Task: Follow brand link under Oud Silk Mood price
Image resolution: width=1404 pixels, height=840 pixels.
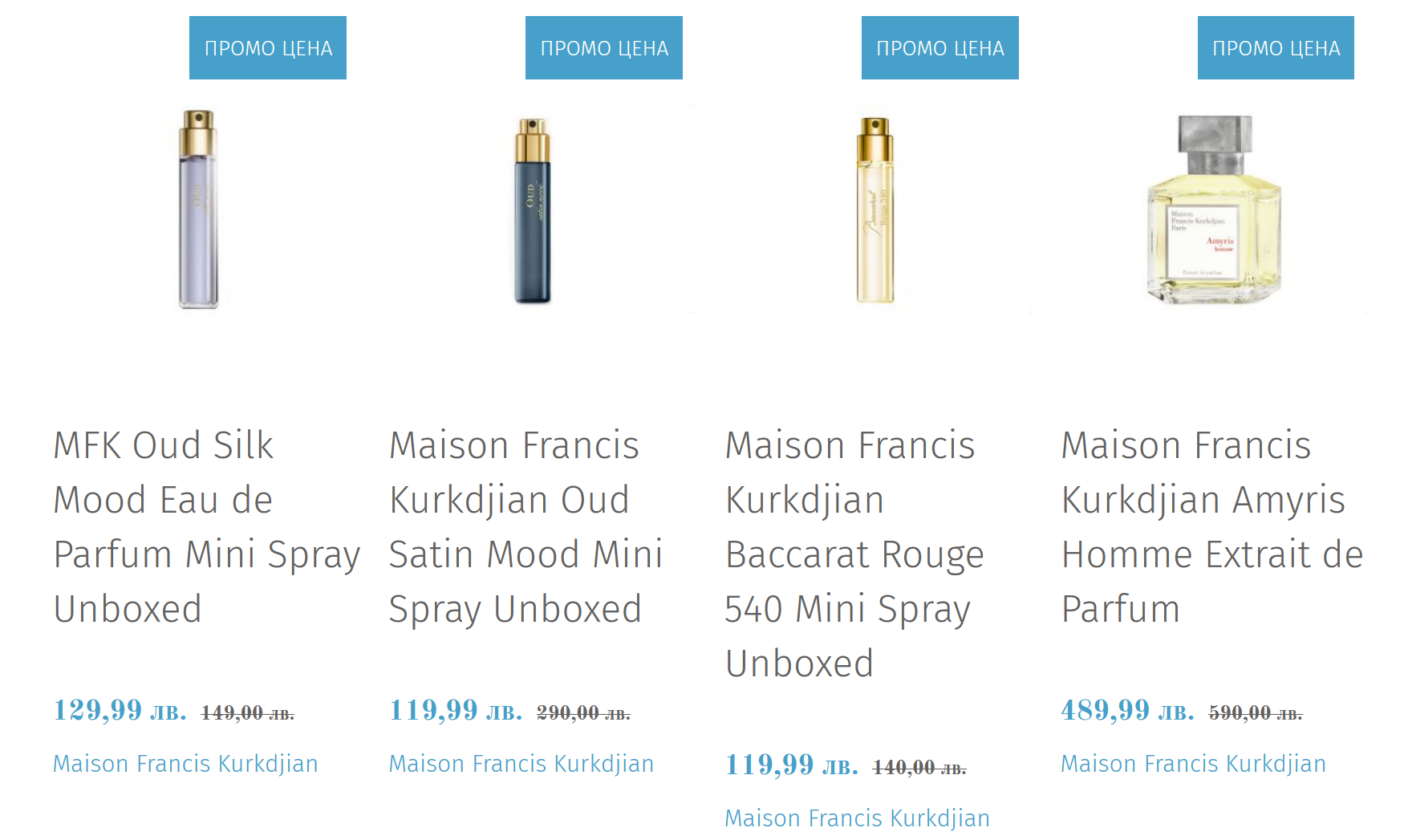Action: coord(185,764)
